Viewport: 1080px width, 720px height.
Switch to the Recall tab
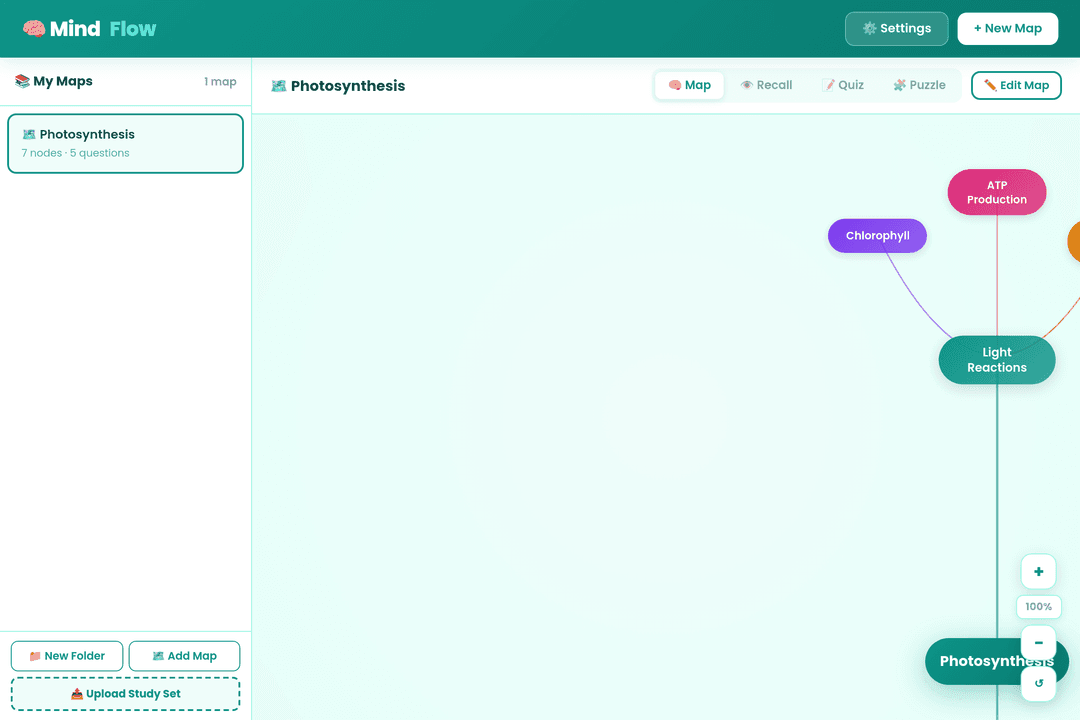(766, 85)
